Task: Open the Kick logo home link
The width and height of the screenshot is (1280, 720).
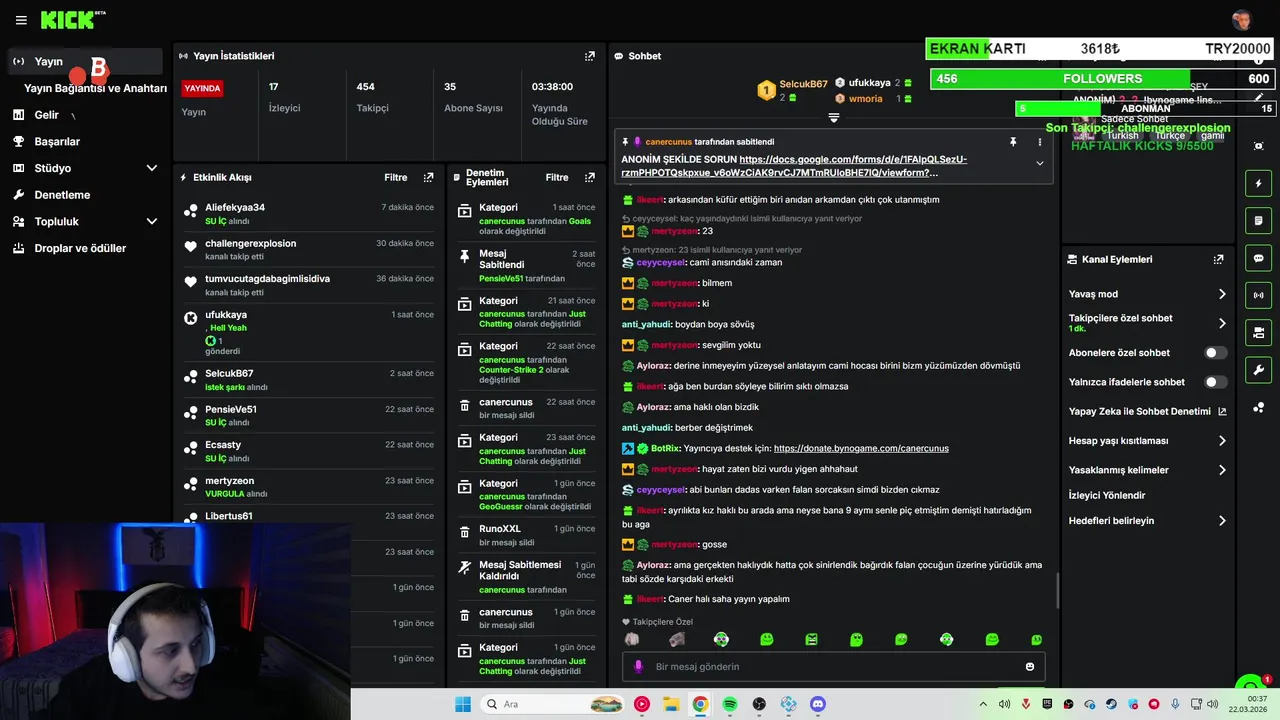Action: tap(73, 20)
